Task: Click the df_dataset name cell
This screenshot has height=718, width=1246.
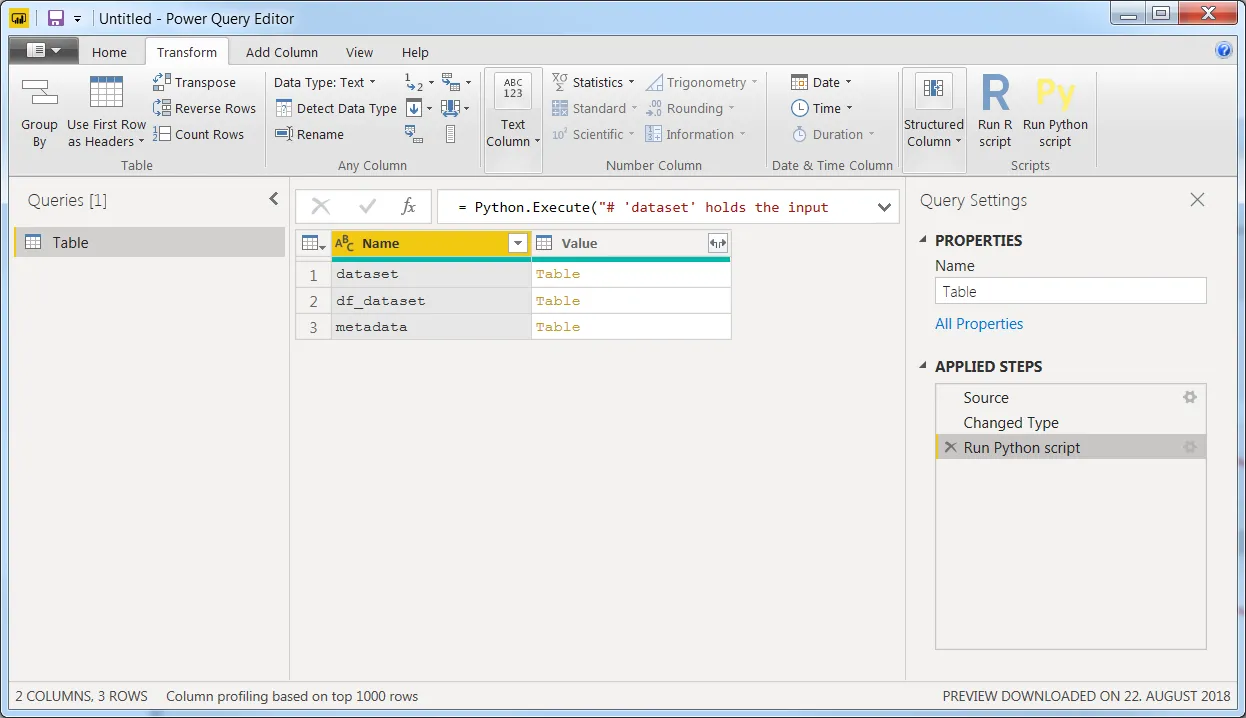Action: coord(431,300)
